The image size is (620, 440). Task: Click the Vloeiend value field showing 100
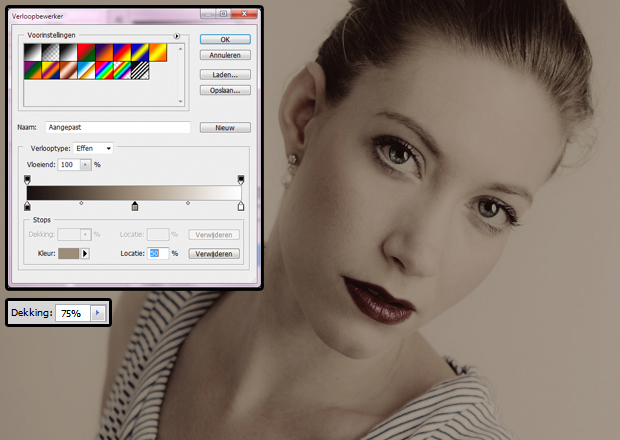[x=69, y=164]
